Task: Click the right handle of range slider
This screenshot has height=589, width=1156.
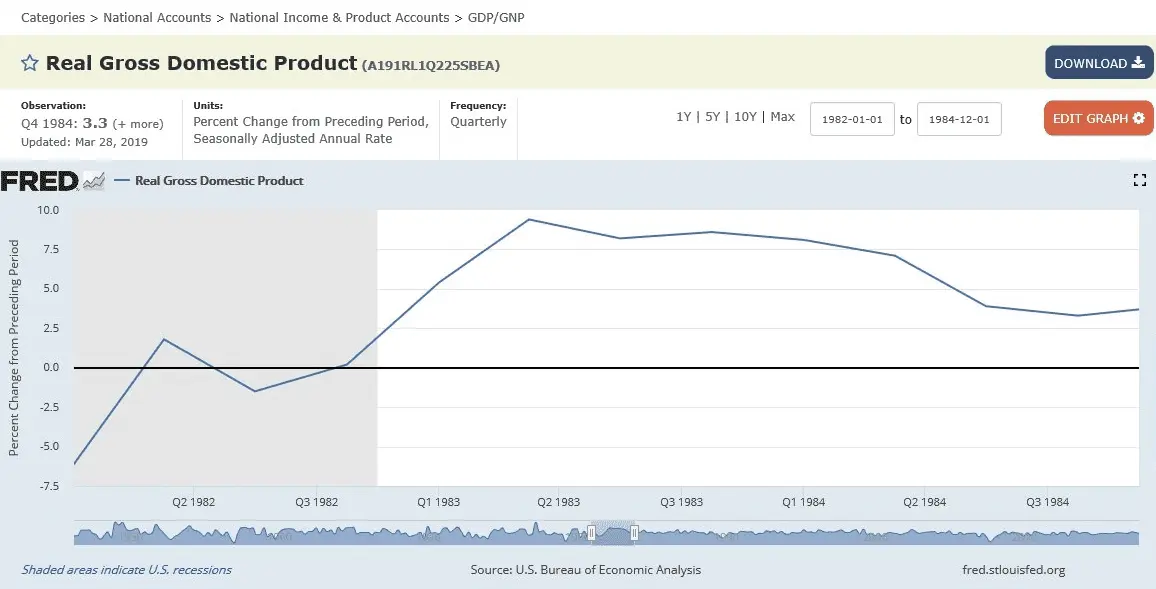Action: click(634, 533)
